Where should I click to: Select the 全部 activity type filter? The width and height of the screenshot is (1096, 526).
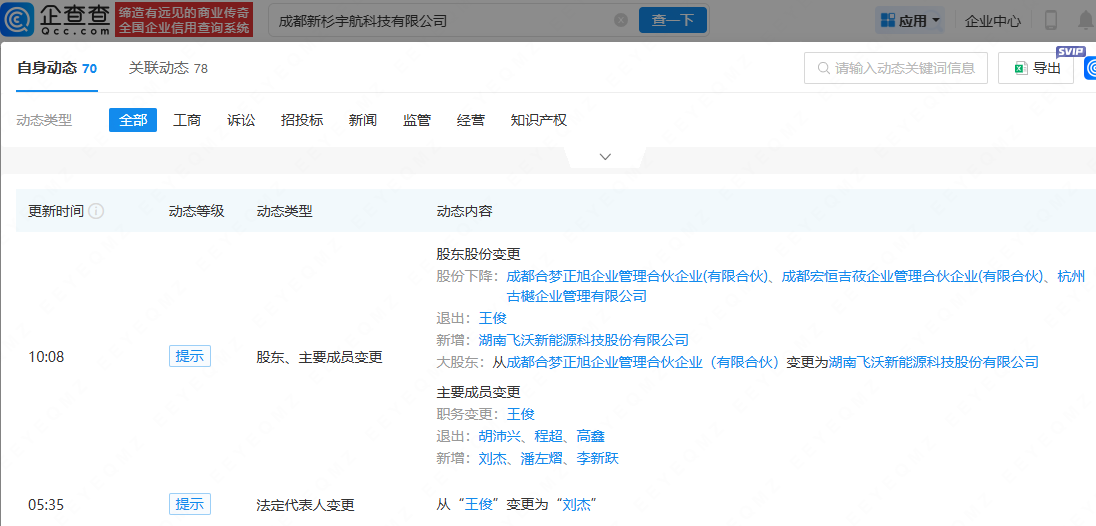[x=133, y=120]
